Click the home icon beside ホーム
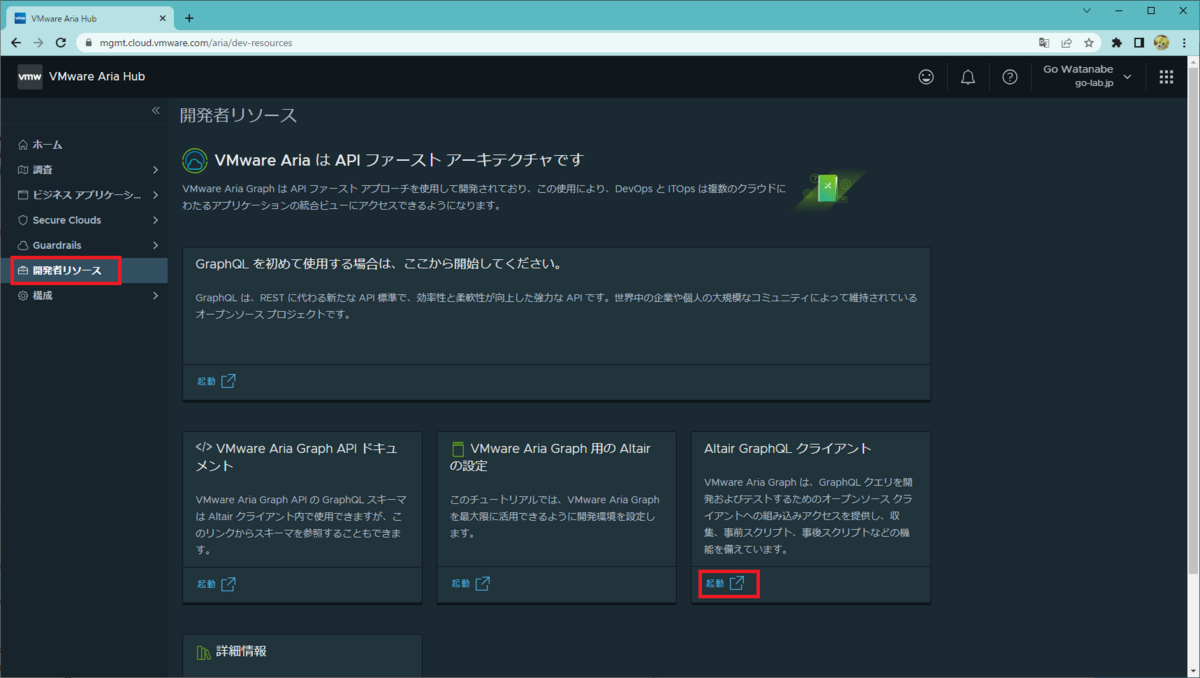The width and height of the screenshot is (1200, 678). pyautogui.click(x=23, y=144)
